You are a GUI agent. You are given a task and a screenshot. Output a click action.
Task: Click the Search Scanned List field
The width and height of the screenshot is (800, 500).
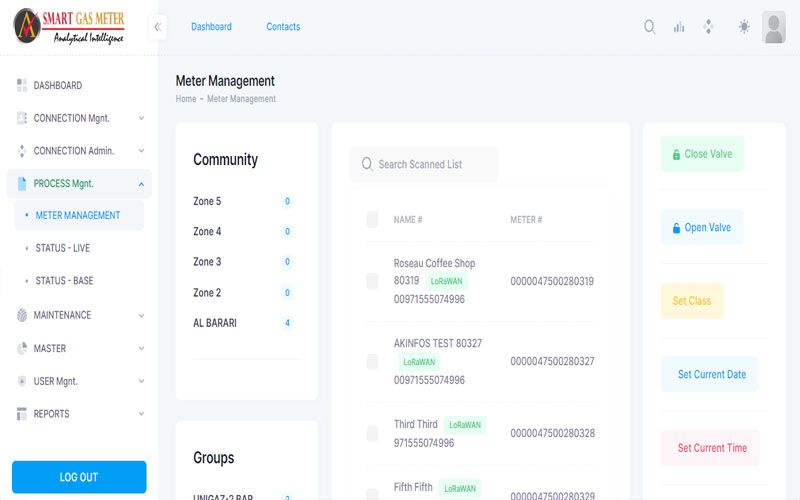tap(430, 164)
